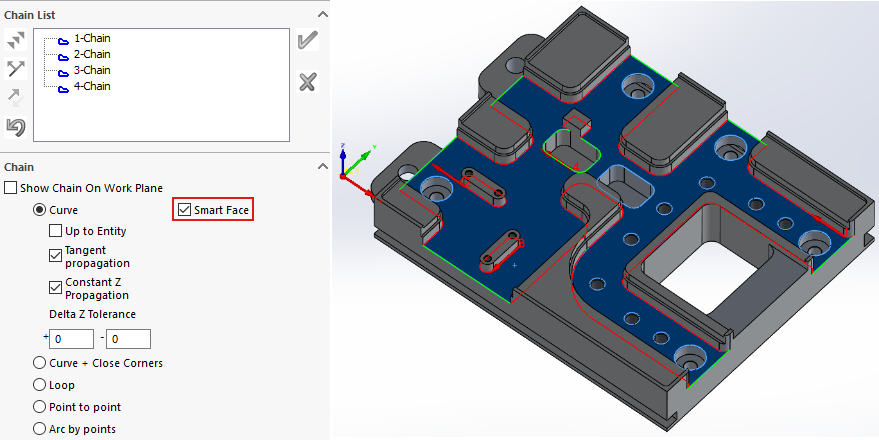Click the negative Delta Z Tolerance field
This screenshot has width=879, height=440.
point(128,339)
